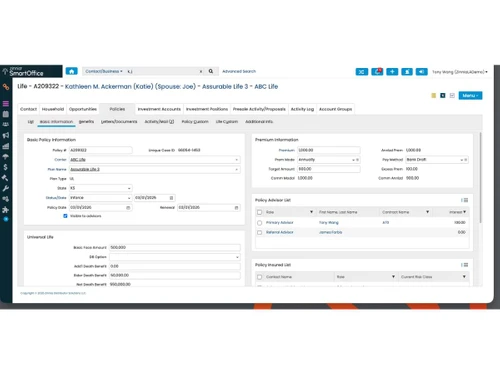Open Kathleen M. Ackerman contact link
Viewport: 500px width, 375px height.
click(130, 87)
